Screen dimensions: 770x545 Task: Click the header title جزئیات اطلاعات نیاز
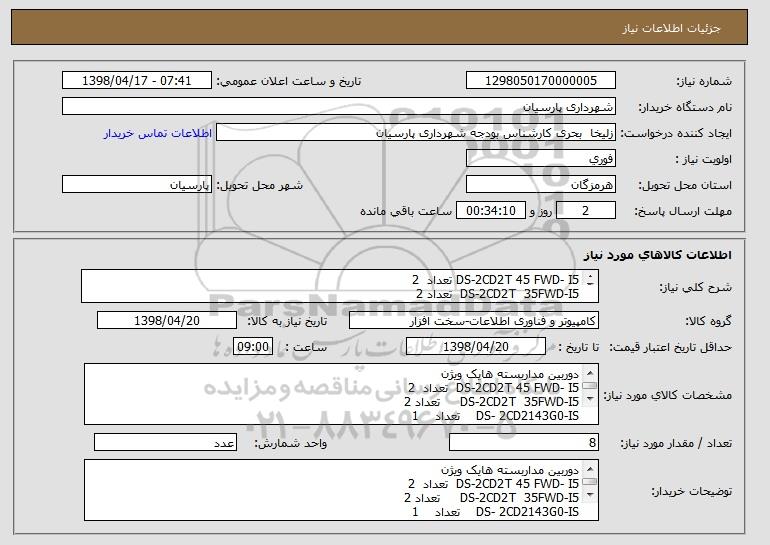[x=671, y=28]
